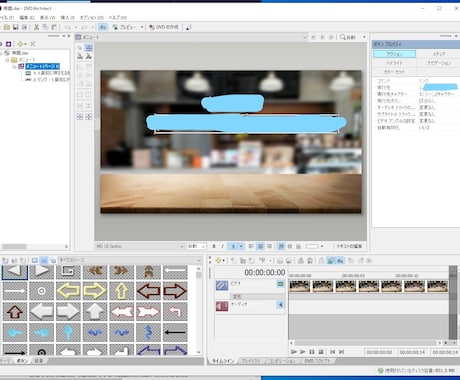The height and width of the screenshot is (380, 460).
Task: Click the video track icon
Action: coord(222,285)
